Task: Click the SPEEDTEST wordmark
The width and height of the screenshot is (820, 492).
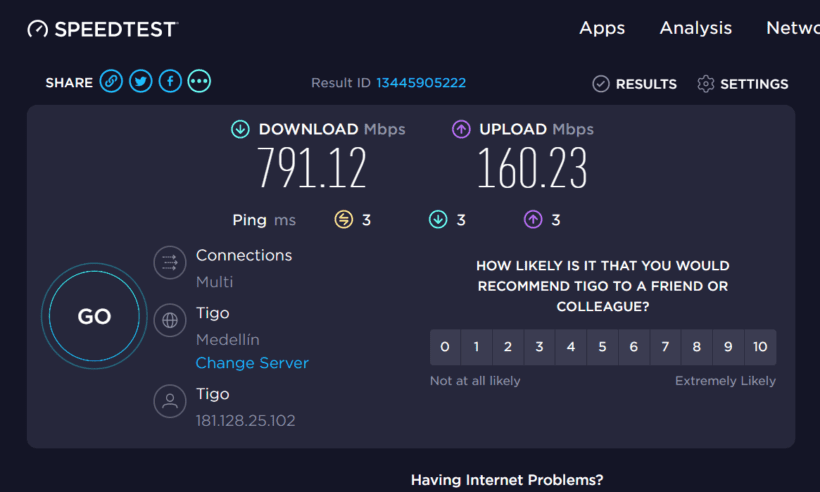Action: click(116, 29)
